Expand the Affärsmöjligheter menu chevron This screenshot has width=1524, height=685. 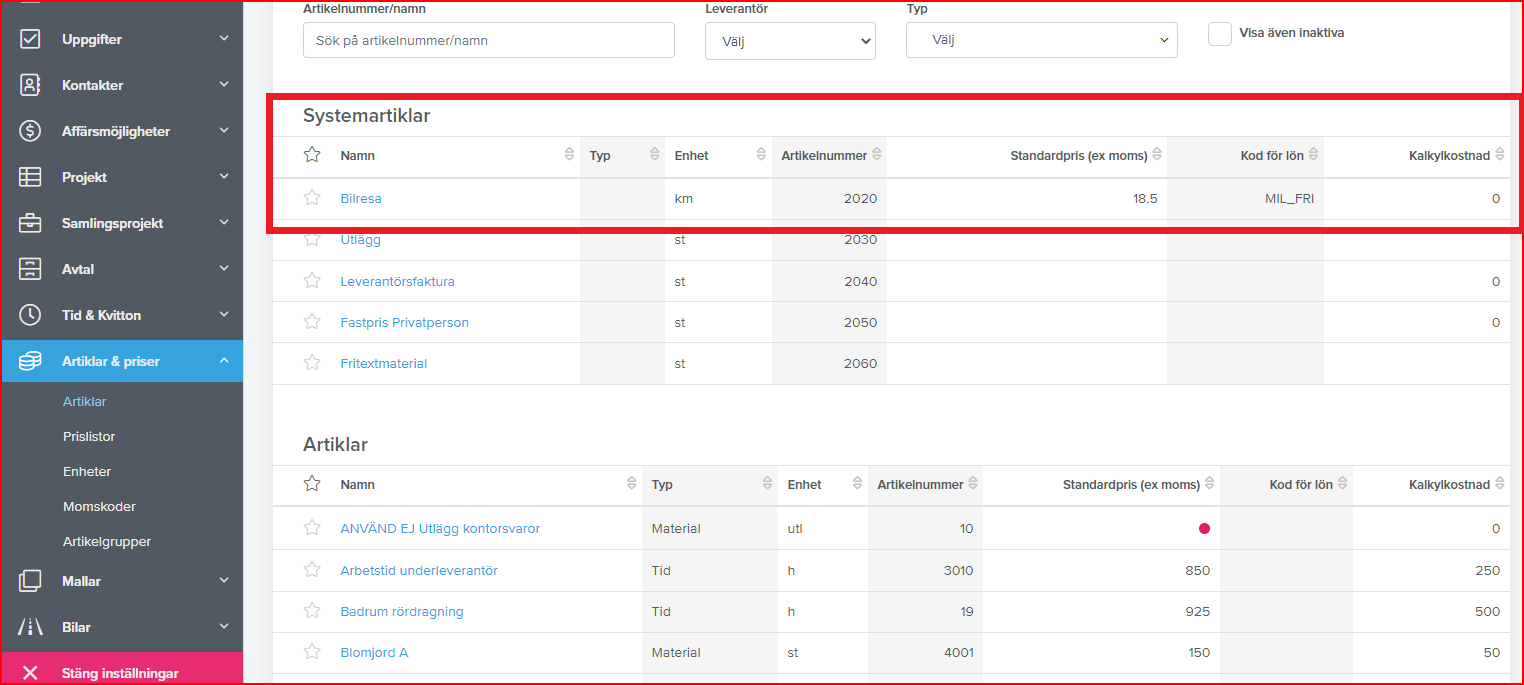pos(224,131)
